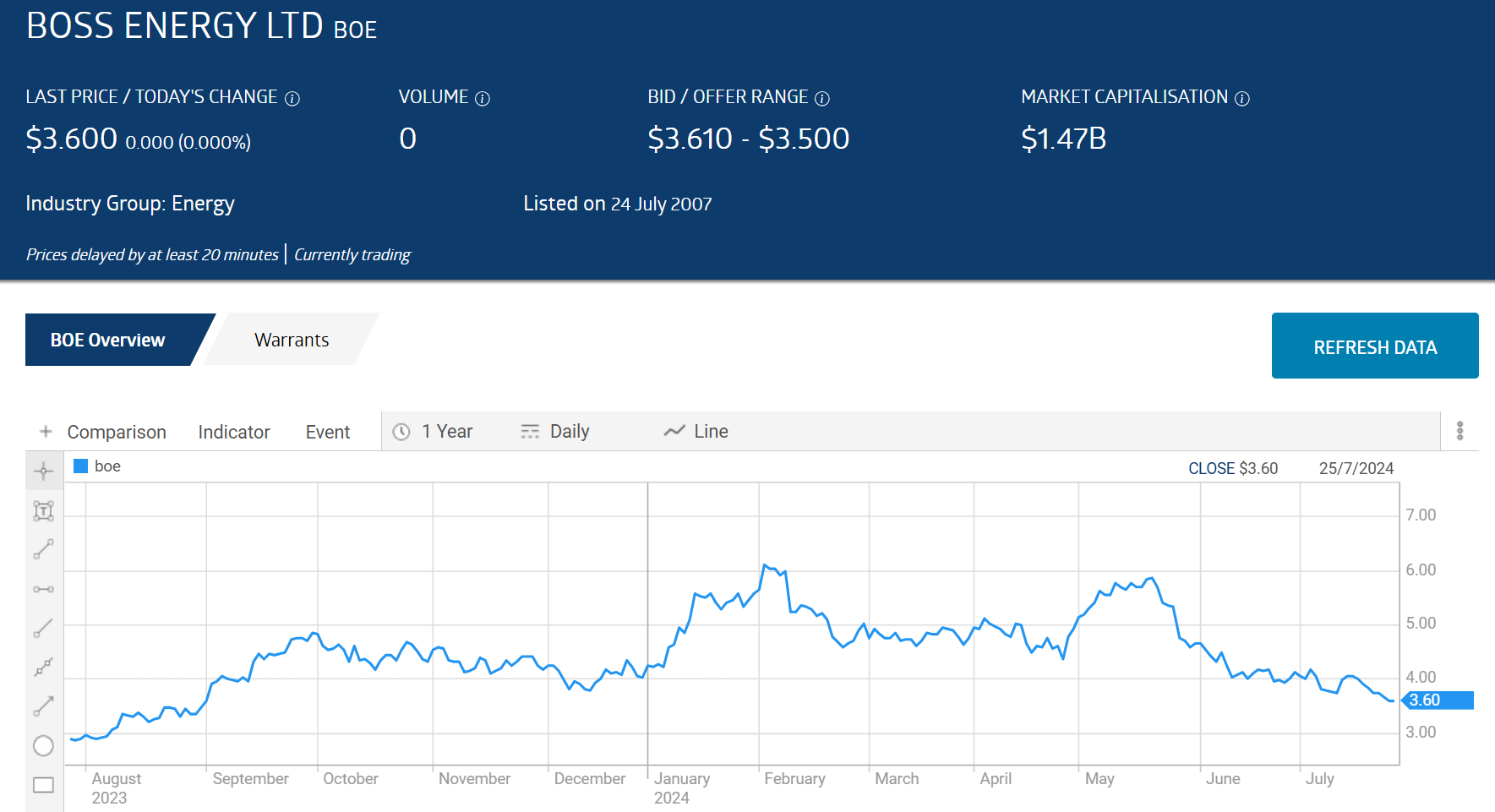Select the line segment drawing tool
This screenshot has height=812, width=1495.
pyautogui.click(x=44, y=549)
